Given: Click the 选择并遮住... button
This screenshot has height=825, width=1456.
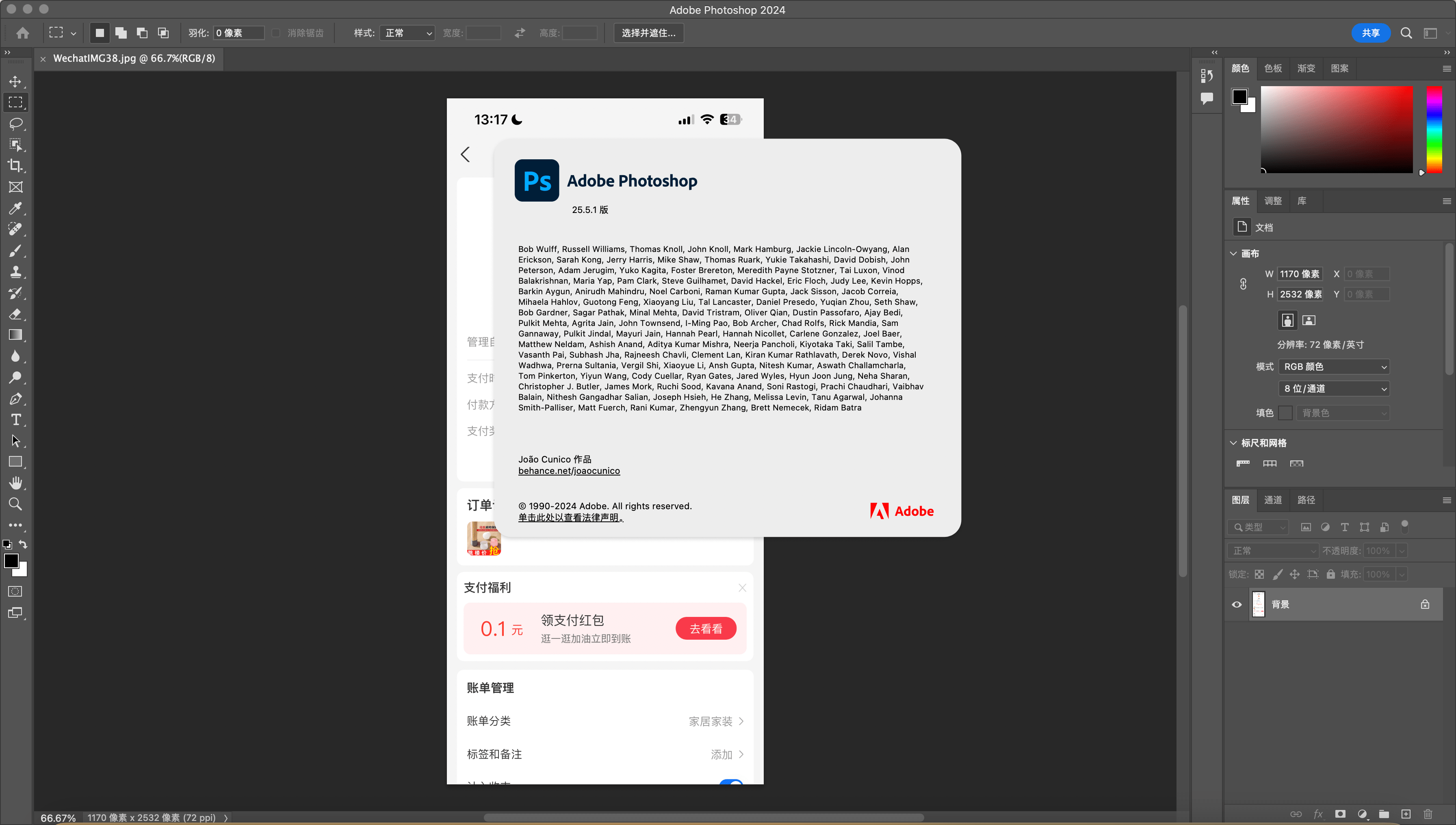Looking at the screenshot, I should tap(648, 33).
